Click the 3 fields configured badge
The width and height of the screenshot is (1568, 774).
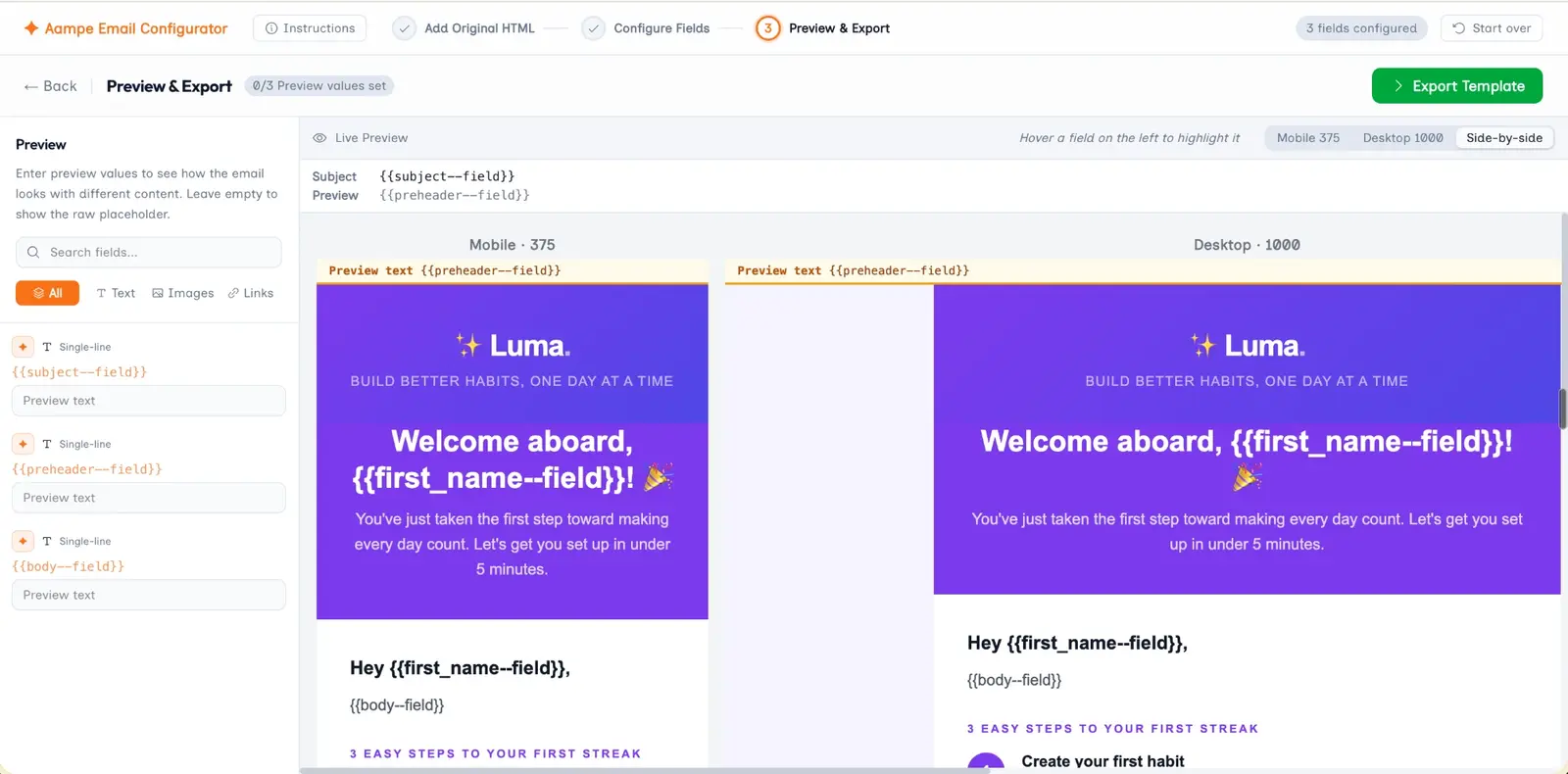pos(1361,28)
